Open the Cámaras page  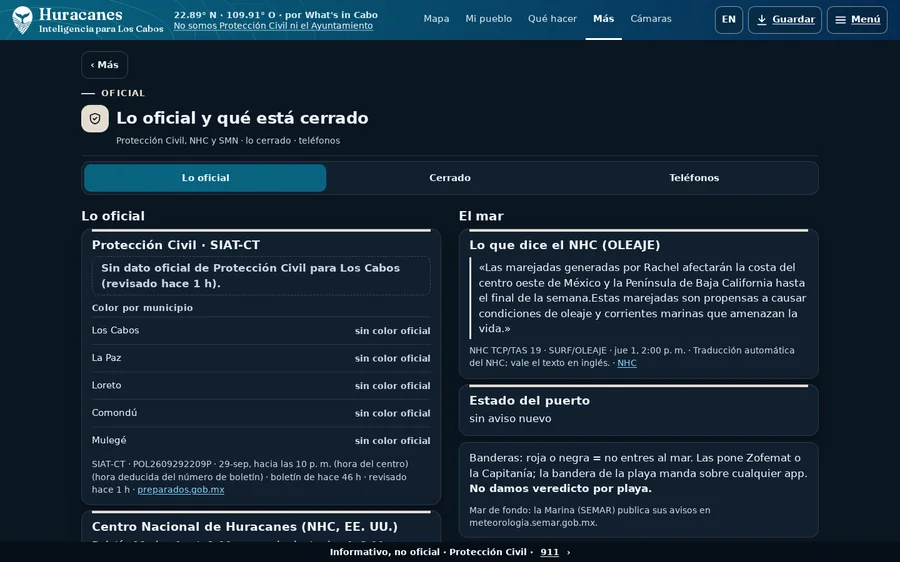pyautogui.click(x=651, y=19)
